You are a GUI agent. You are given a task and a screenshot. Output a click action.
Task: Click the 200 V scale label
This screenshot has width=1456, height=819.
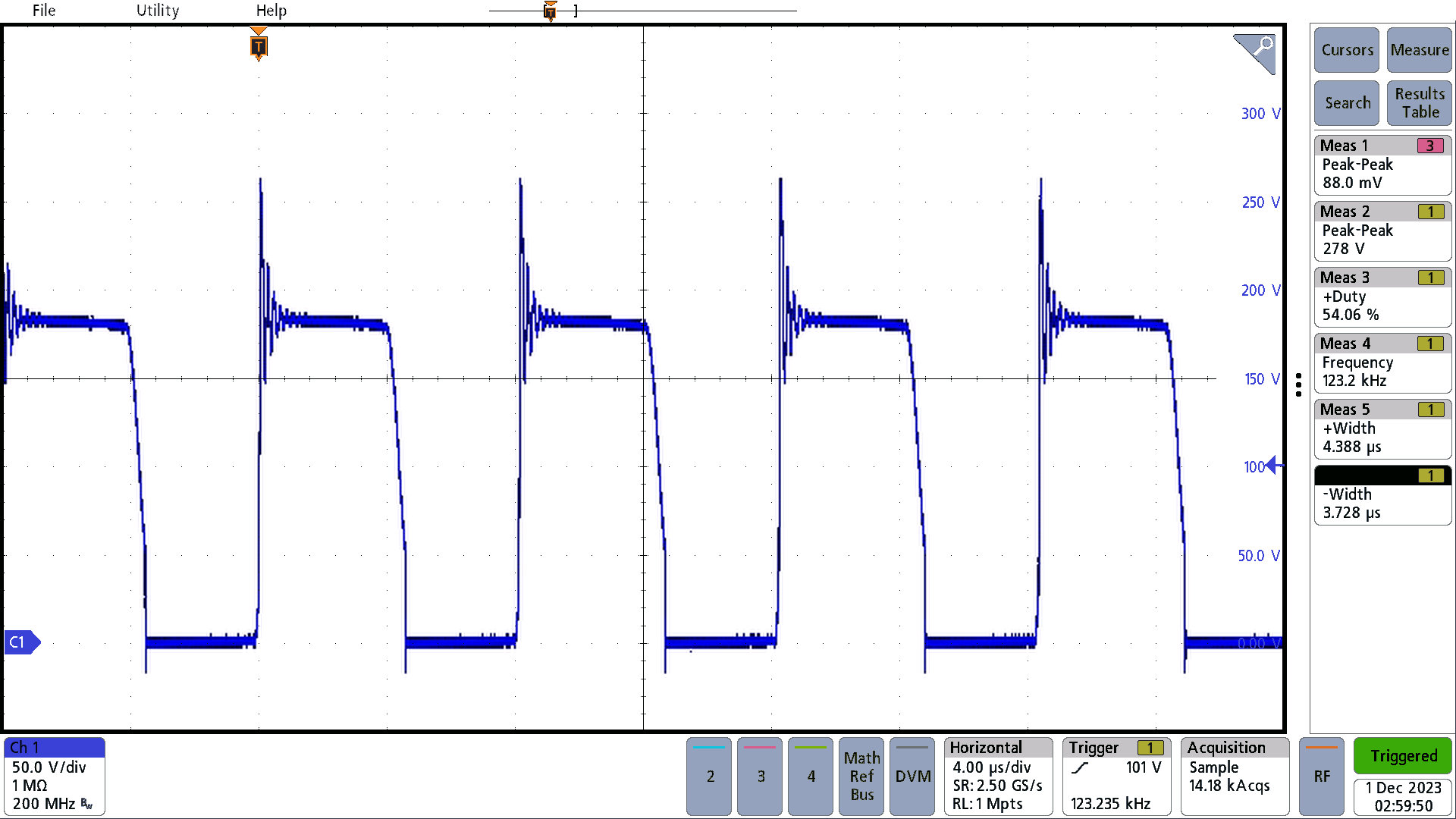[1260, 290]
